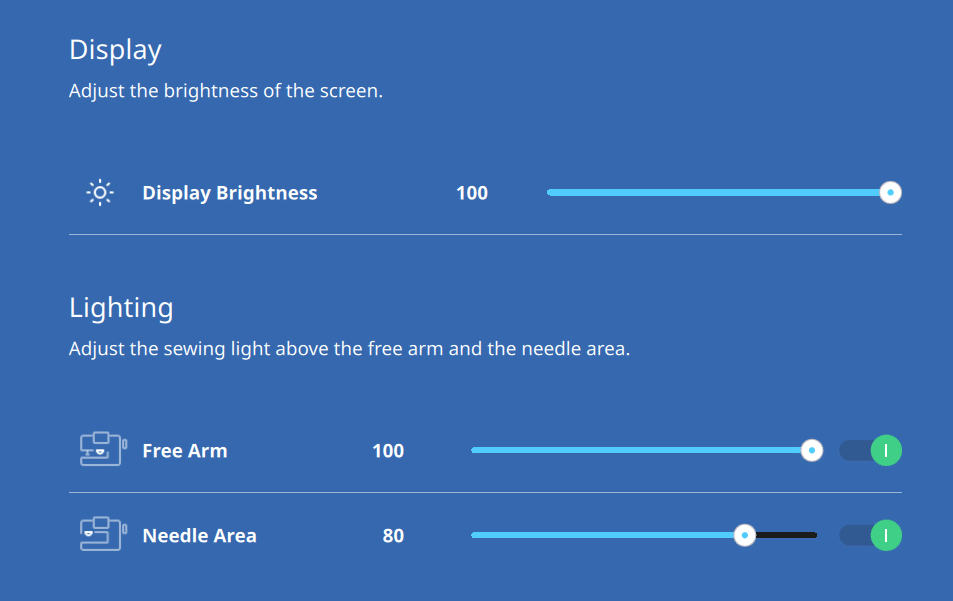Click the Needle Area value 80
The height and width of the screenshot is (601, 953).
(x=393, y=536)
